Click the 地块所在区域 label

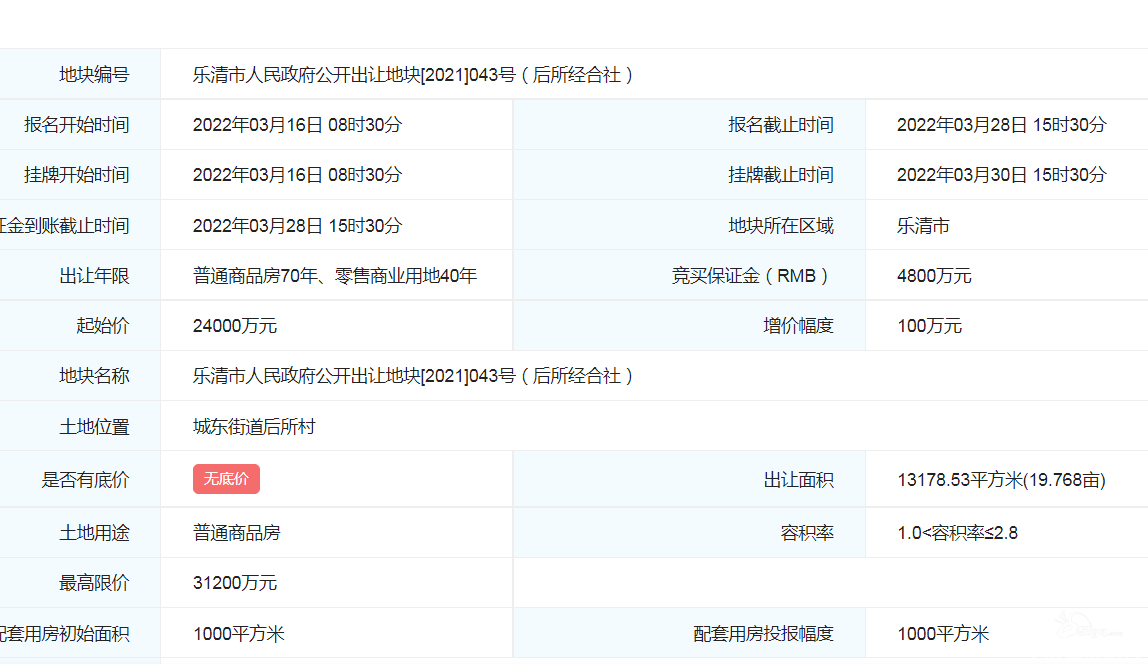pyautogui.click(x=780, y=225)
